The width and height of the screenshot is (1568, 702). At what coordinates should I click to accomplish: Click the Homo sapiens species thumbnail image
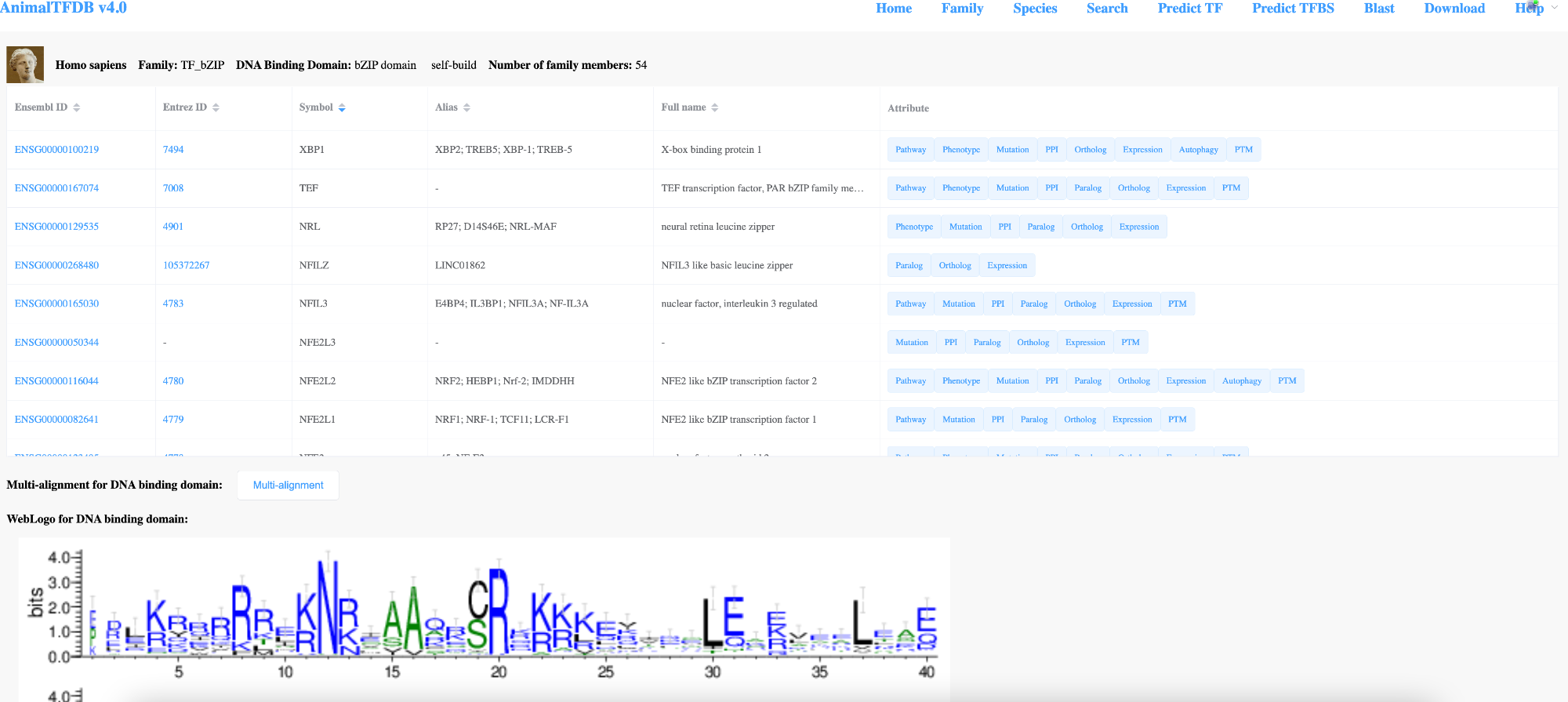pos(25,64)
